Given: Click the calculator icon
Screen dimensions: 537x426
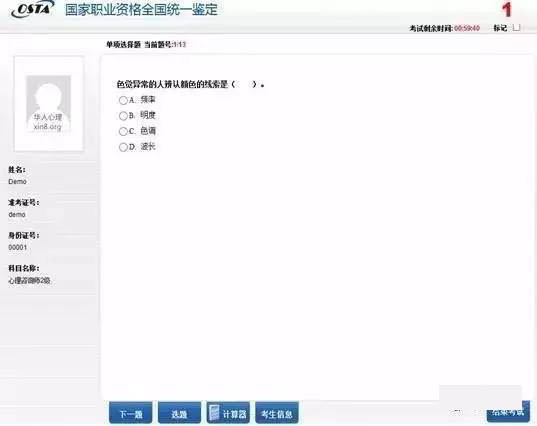Looking at the screenshot, I should 214,413.
